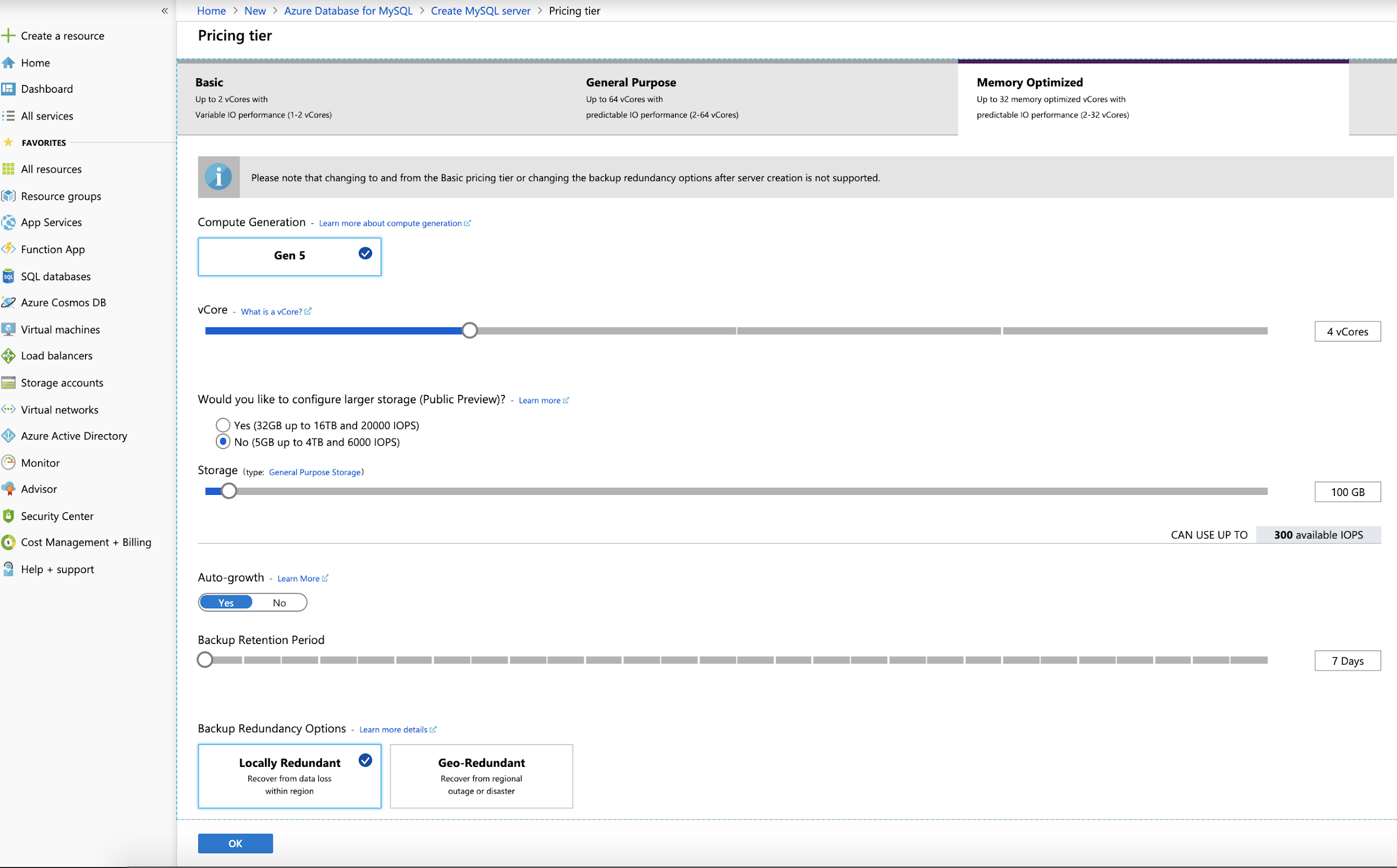Click the Storage slider handle
The image size is (1397, 868).
(x=229, y=492)
